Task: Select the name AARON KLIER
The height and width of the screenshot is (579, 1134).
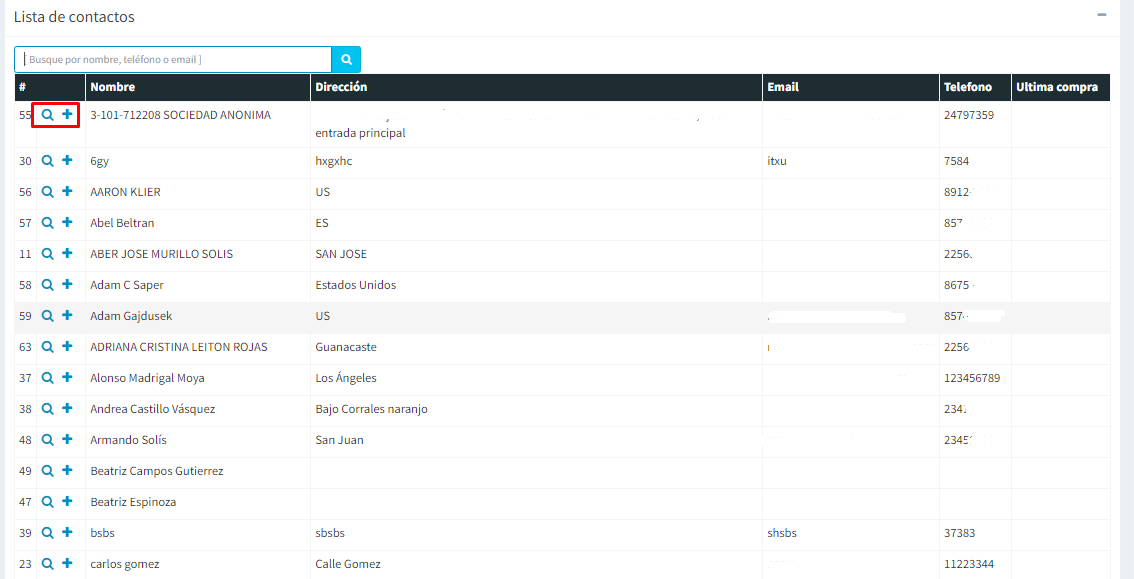Action: tap(125, 192)
